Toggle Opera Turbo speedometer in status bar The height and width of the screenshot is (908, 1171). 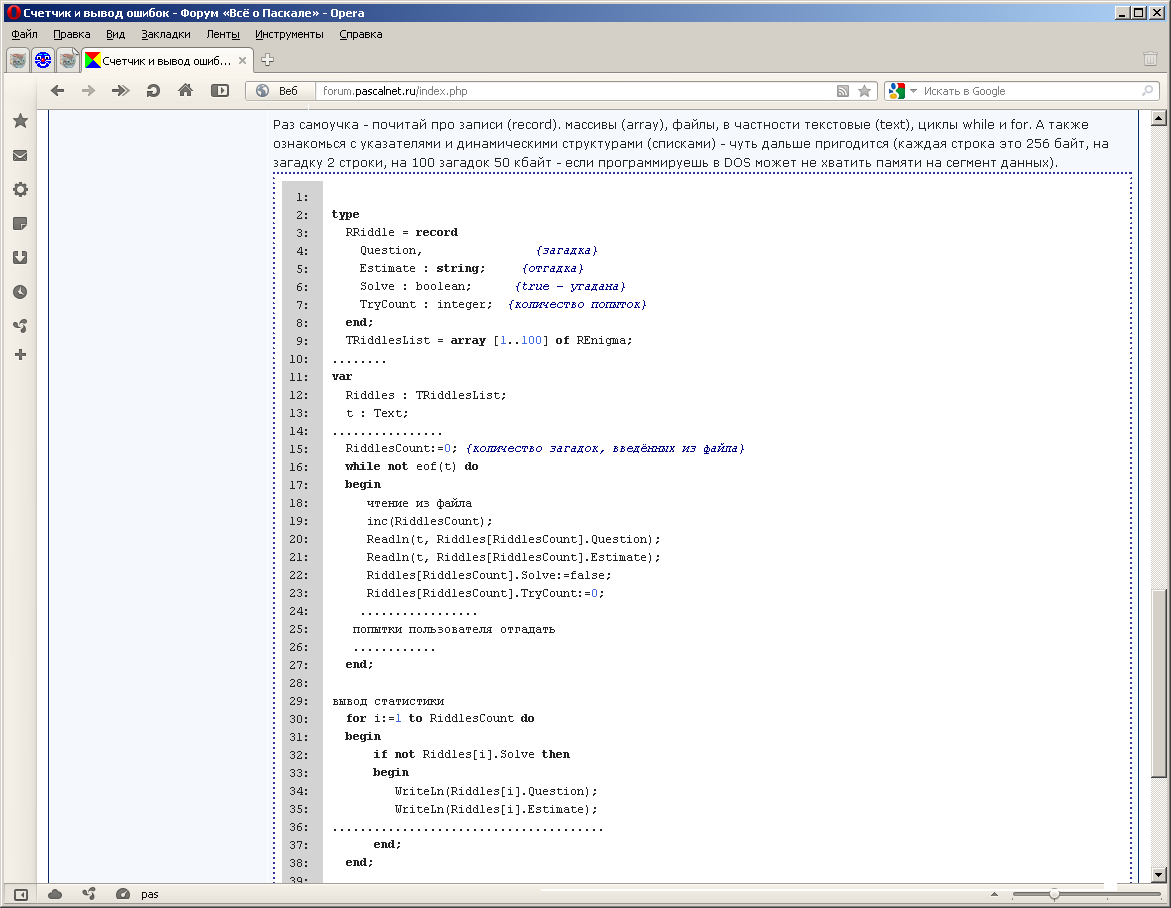(x=123, y=894)
